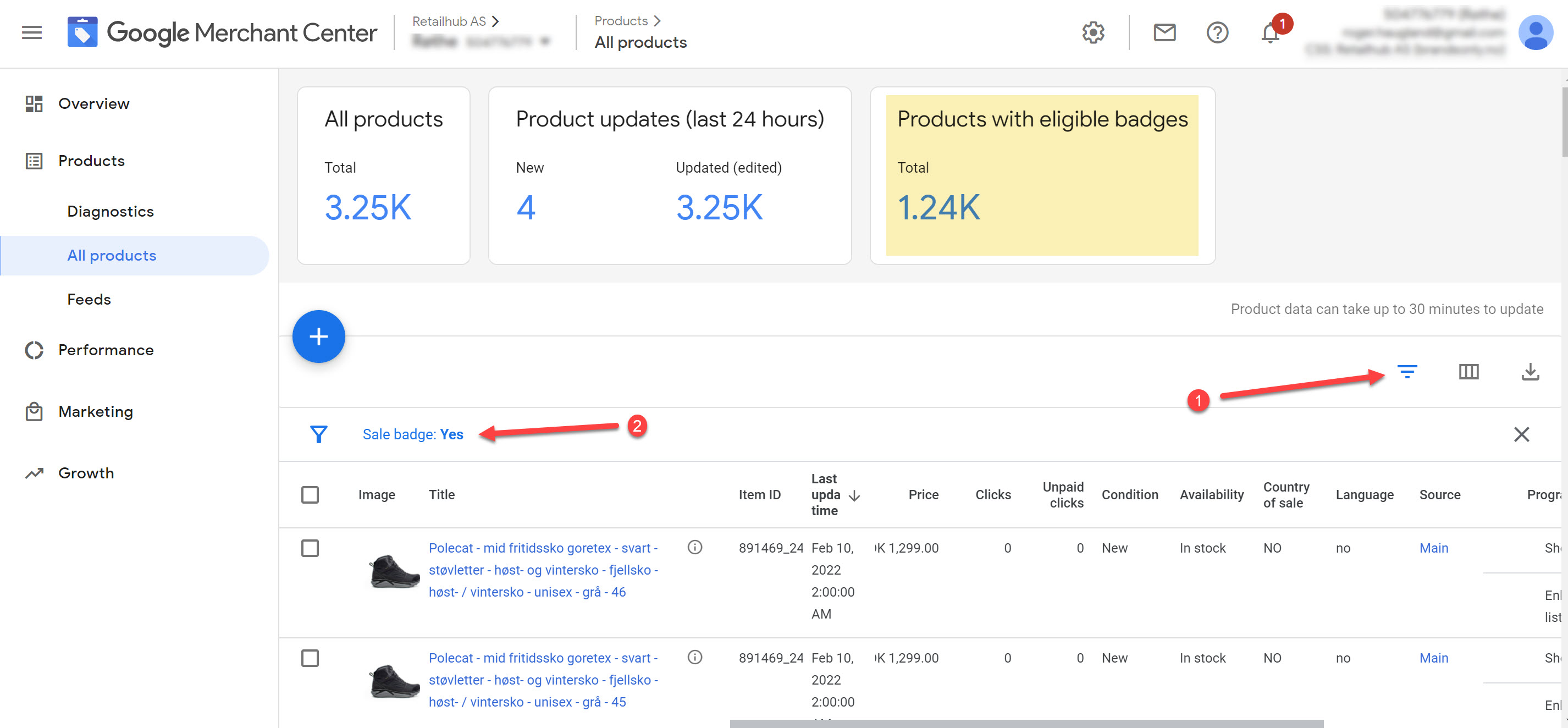Click the Title column header

pos(441,495)
